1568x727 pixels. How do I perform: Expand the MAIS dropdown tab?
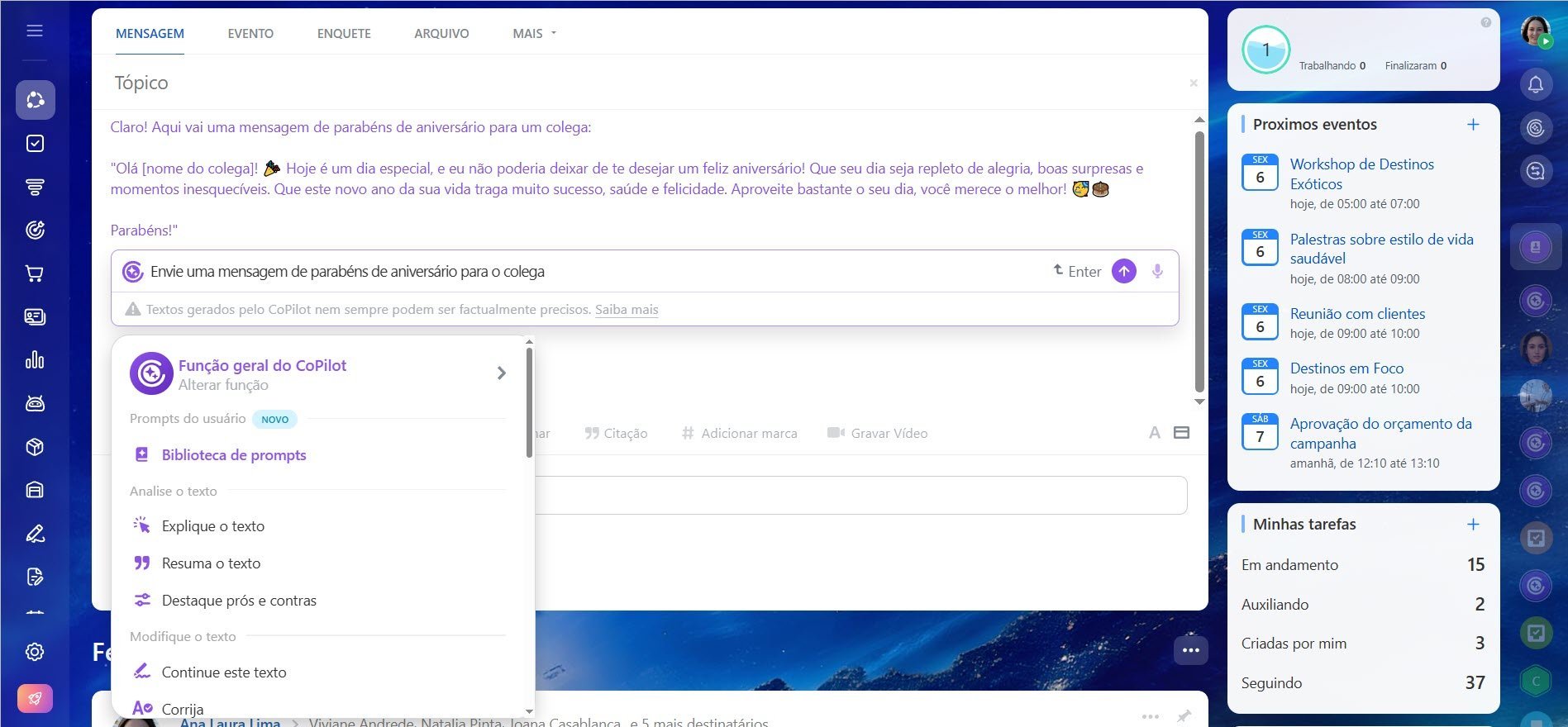(534, 34)
